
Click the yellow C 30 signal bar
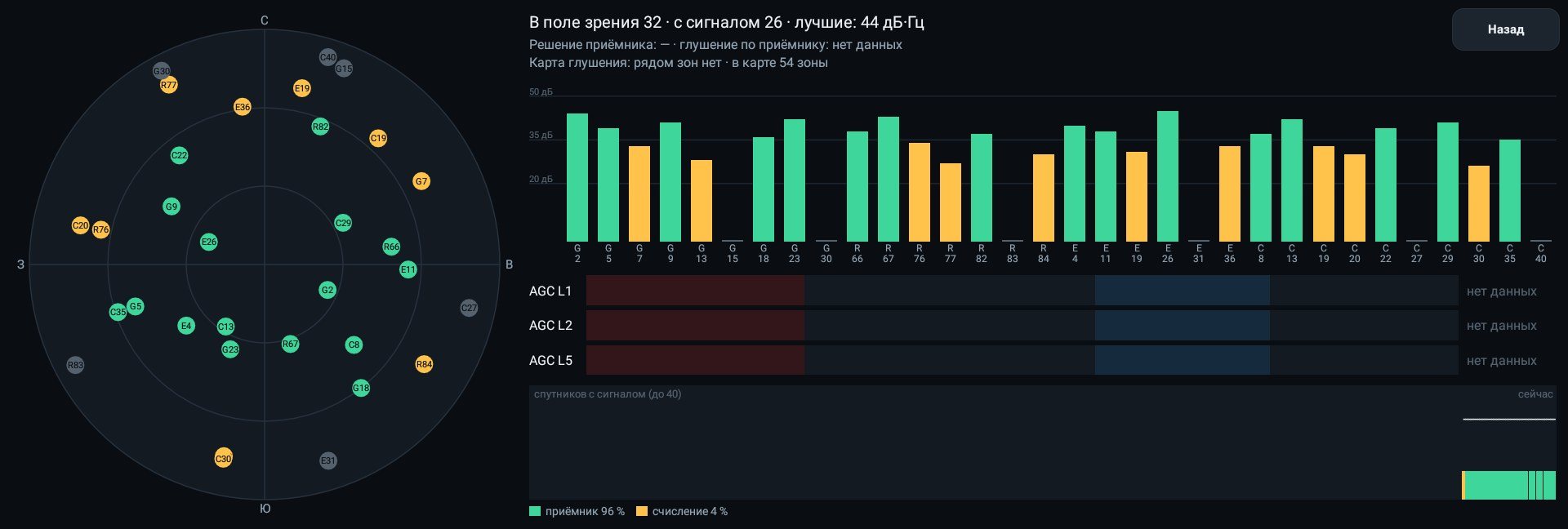click(1478, 203)
